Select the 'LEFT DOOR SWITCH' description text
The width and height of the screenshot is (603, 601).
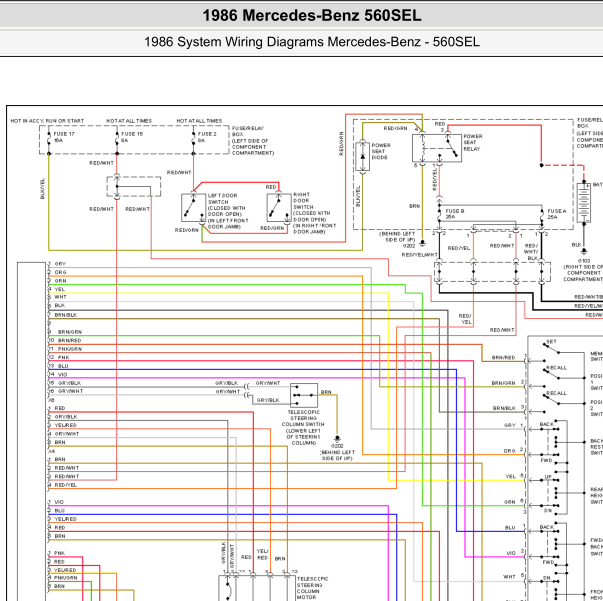[228, 211]
